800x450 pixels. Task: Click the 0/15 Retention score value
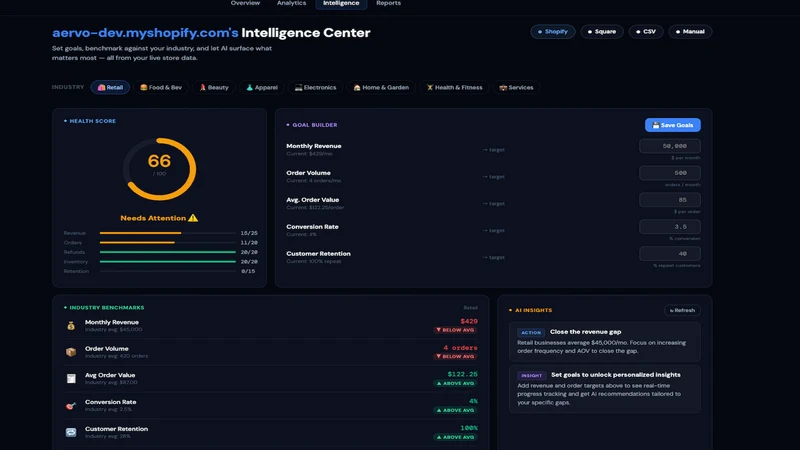click(248, 271)
